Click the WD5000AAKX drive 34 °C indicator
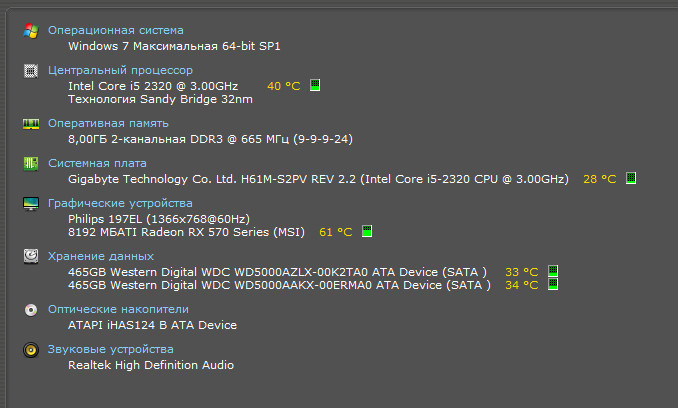Screen dimensions: 678x408 tap(553, 284)
